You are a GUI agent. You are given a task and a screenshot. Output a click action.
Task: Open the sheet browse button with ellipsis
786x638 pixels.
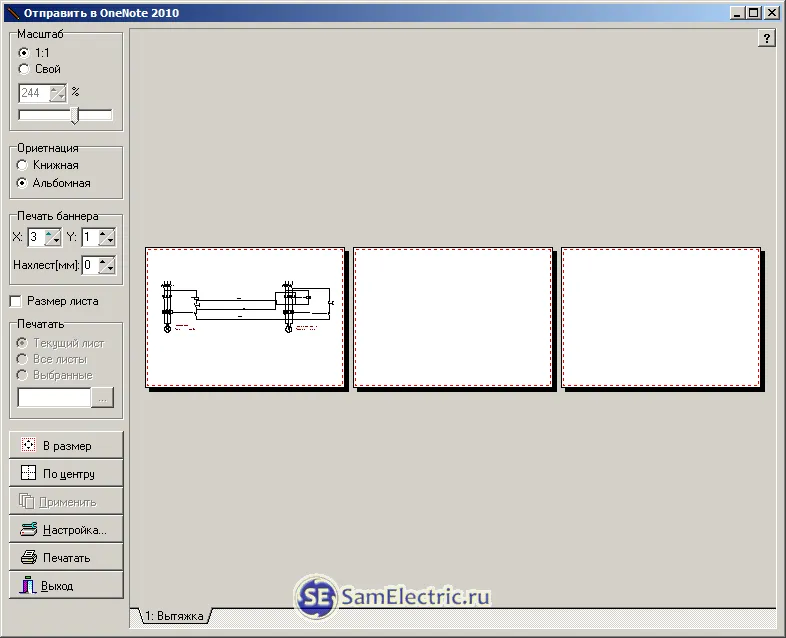[102, 397]
